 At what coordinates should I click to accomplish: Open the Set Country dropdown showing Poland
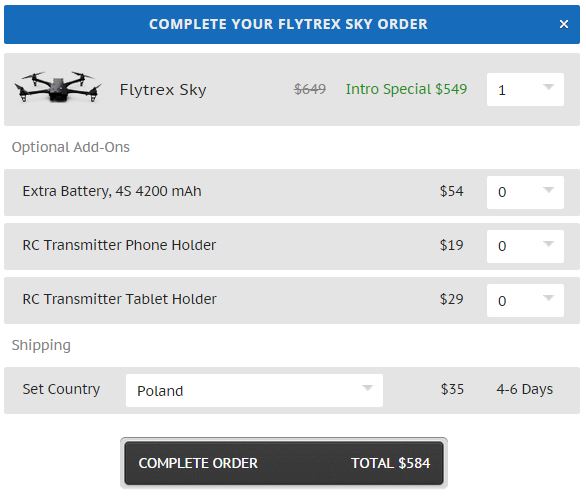click(254, 390)
